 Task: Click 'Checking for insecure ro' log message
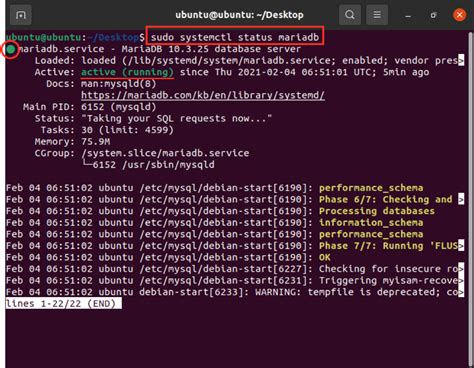point(388,269)
